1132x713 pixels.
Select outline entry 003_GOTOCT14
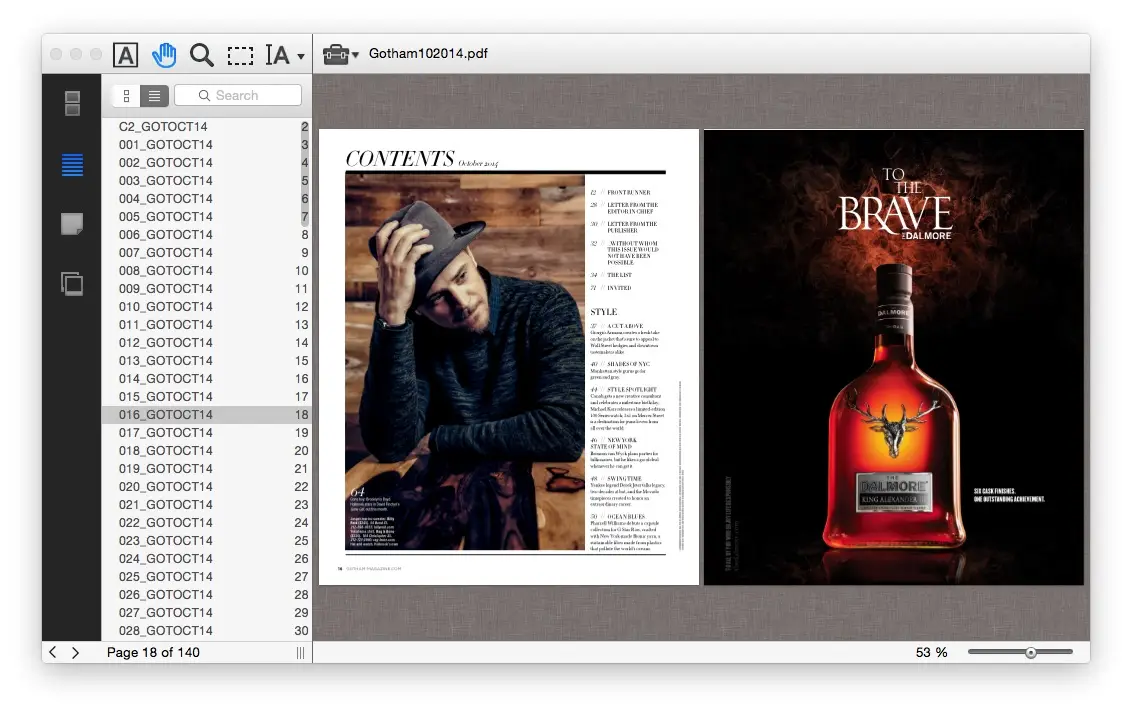click(x=206, y=180)
